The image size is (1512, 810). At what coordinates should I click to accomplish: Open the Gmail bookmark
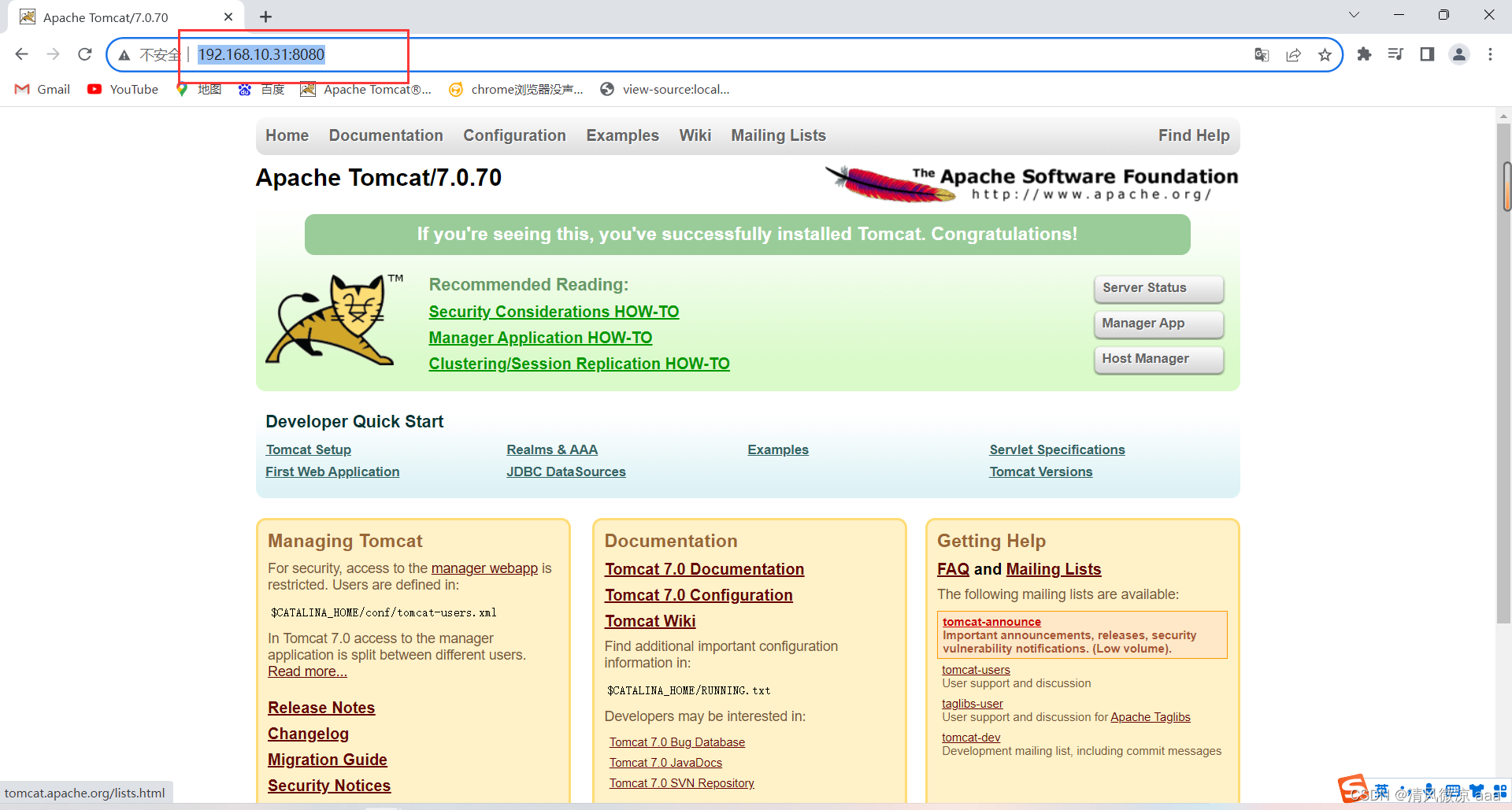pos(43,89)
